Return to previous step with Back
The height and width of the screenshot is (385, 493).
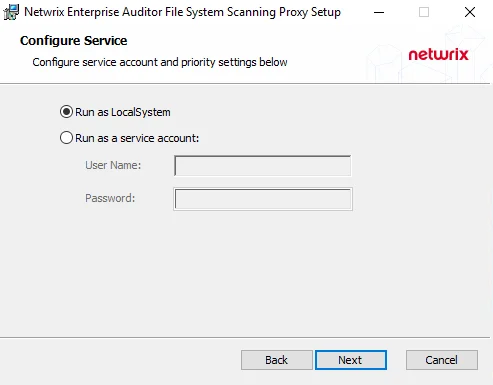[x=277, y=360]
